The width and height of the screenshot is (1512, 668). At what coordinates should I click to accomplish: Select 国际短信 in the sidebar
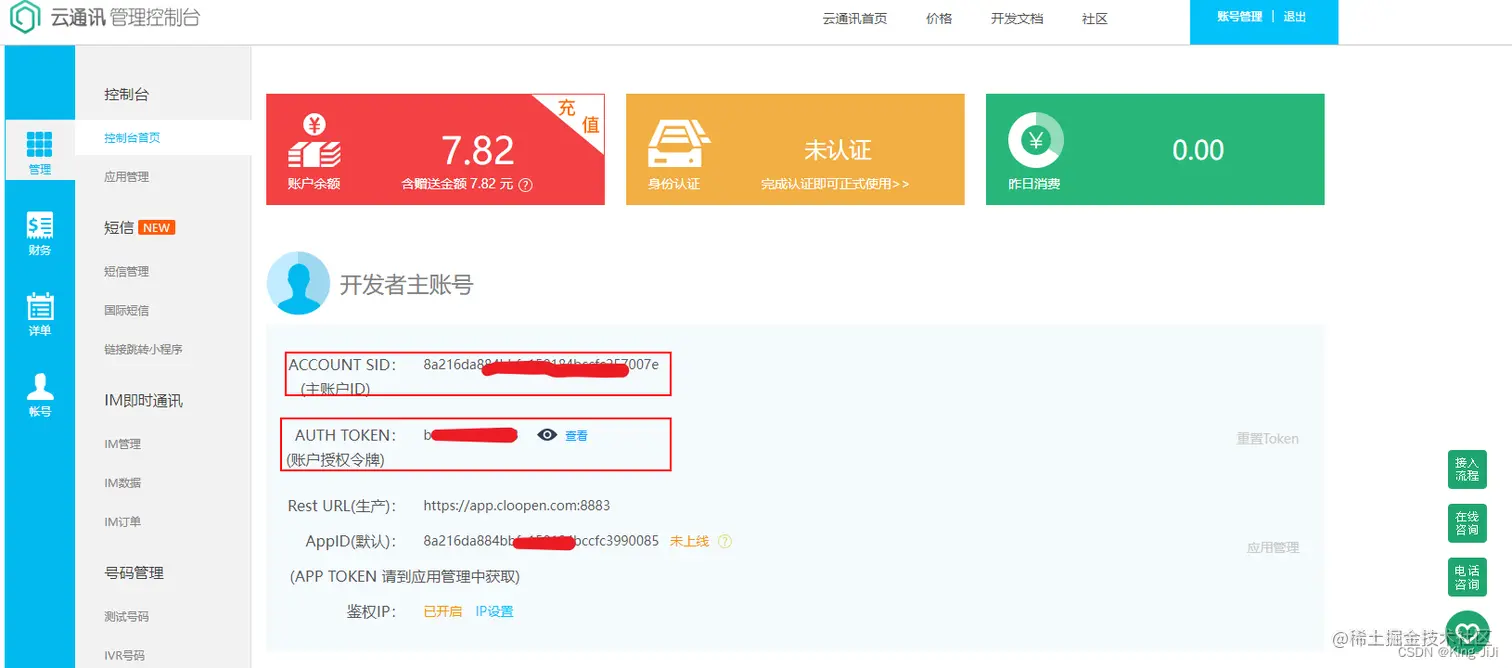click(x=127, y=311)
